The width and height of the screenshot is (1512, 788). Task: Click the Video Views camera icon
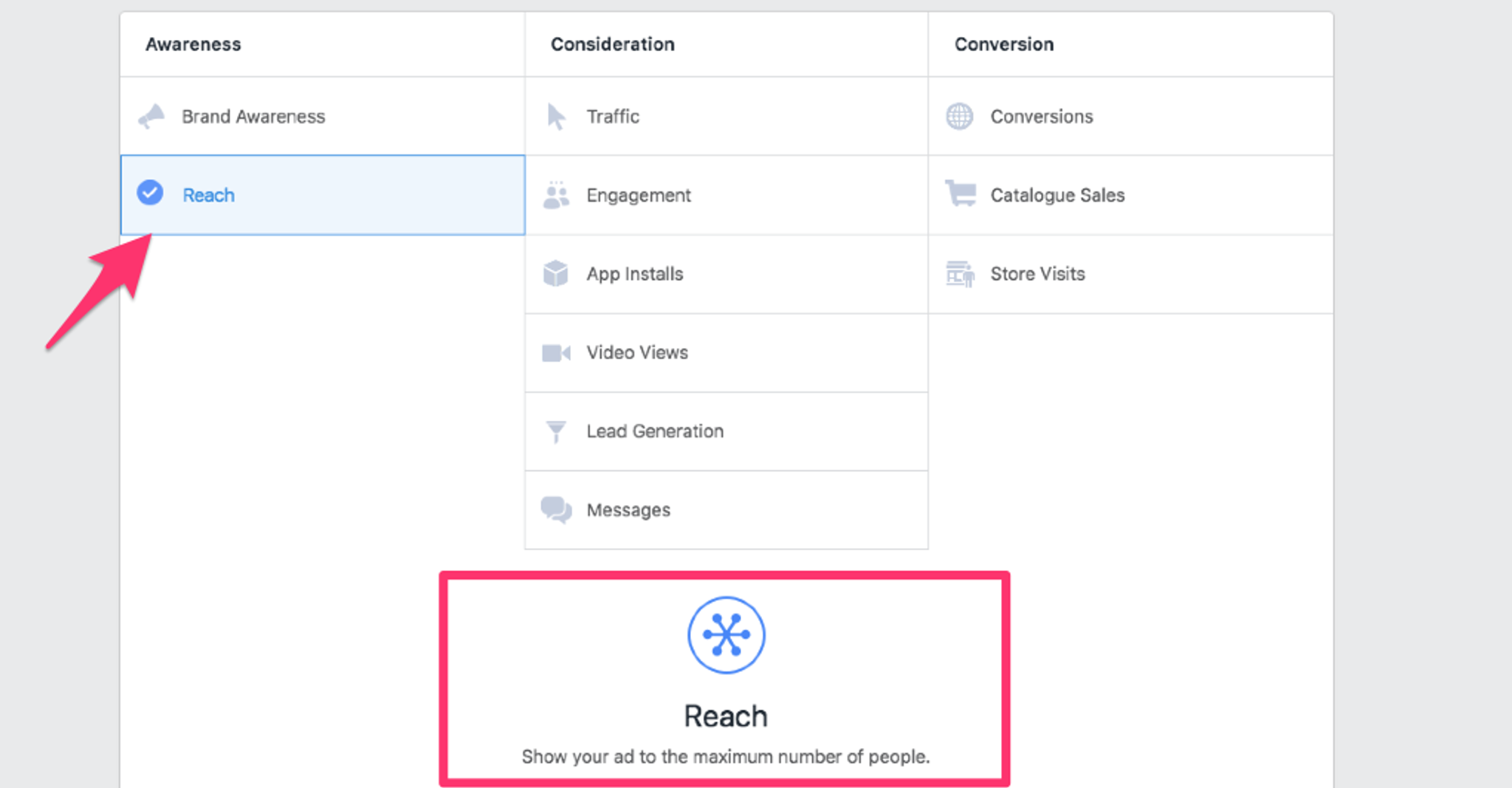[556, 353]
